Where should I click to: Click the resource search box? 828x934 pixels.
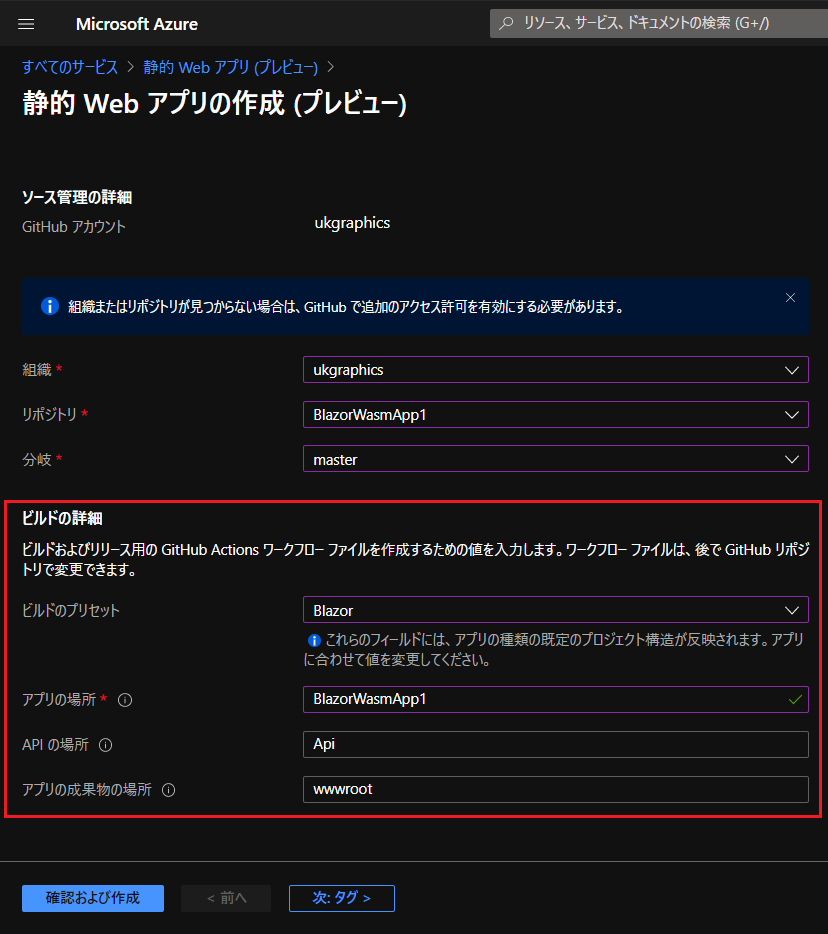tap(659, 23)
